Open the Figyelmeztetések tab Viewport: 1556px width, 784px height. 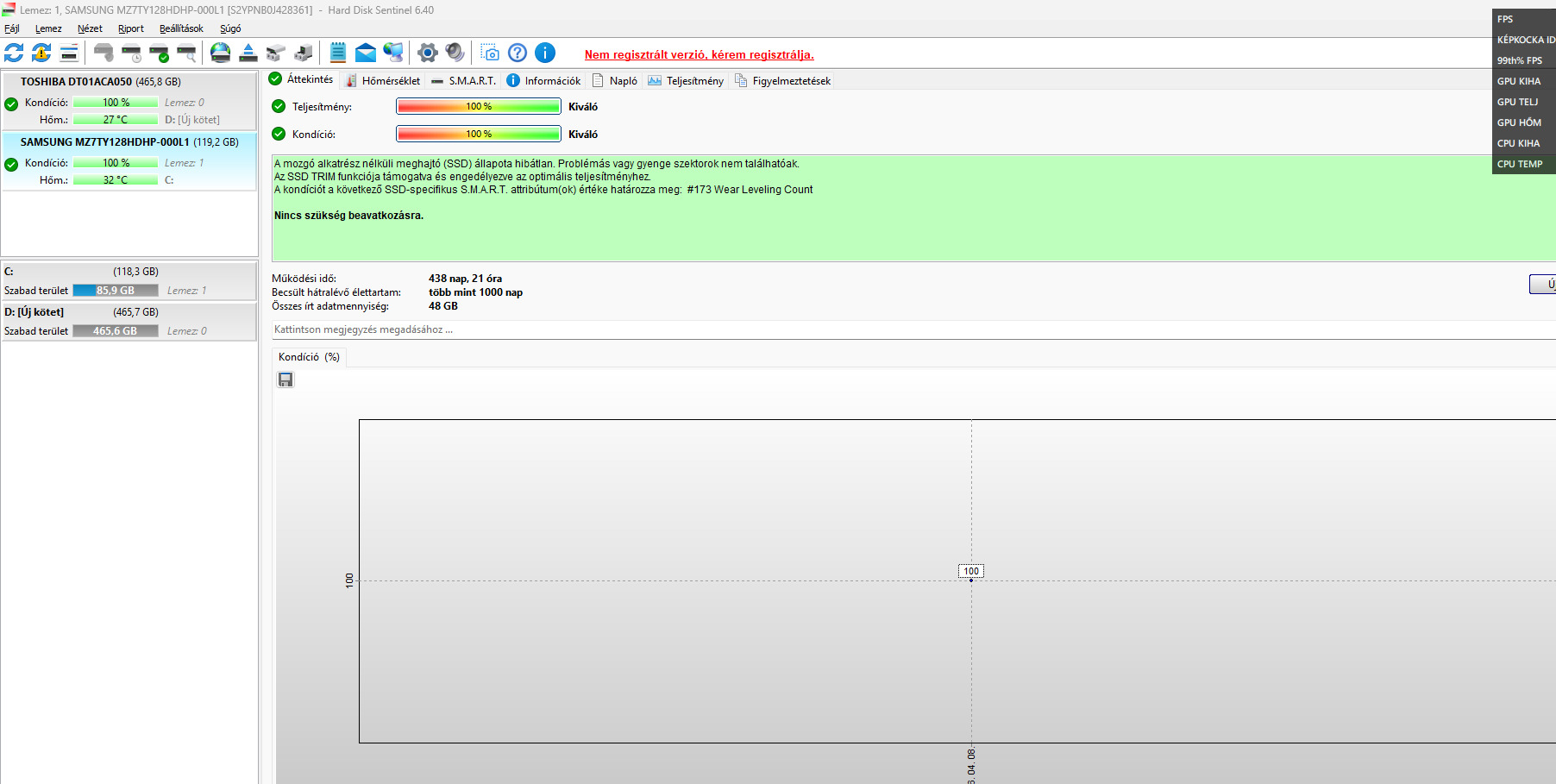pos(782,81)
